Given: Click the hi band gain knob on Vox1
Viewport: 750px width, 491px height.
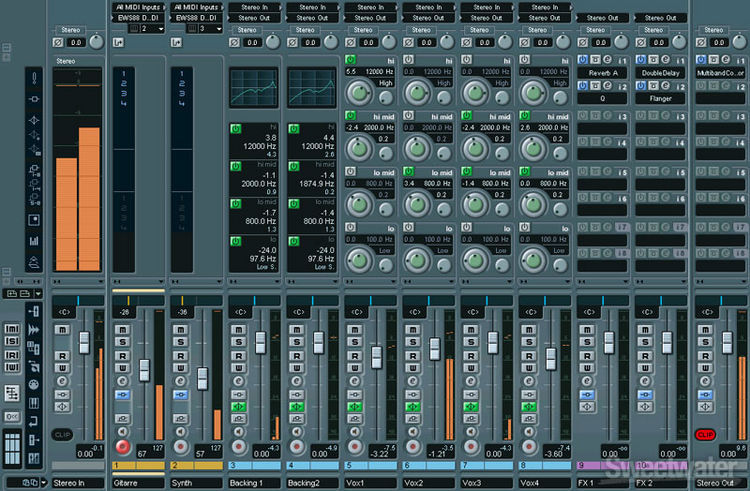Looking at the screenshot, I should [x=359, y=92].
